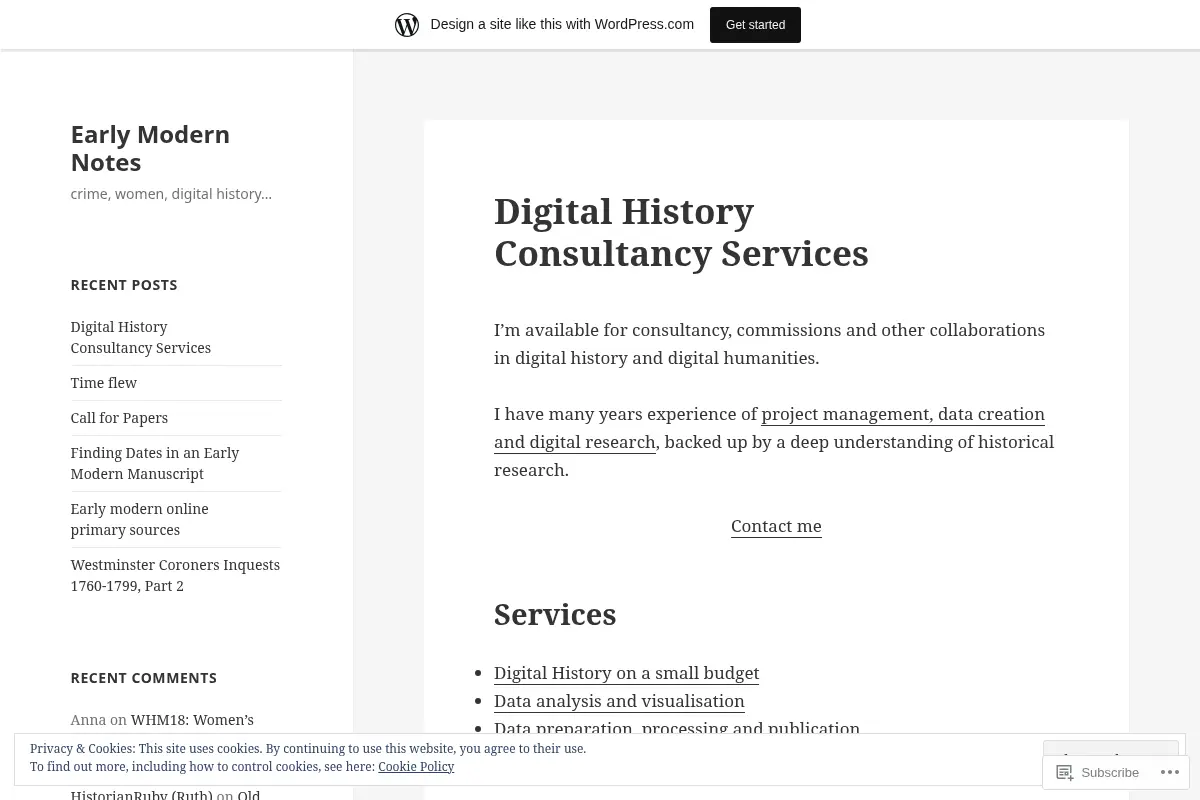The height and width of the screenshot is (800, 1200).
Task: Open the Call for Papers post
Action: pyautogui.click(x=119, y=418)
